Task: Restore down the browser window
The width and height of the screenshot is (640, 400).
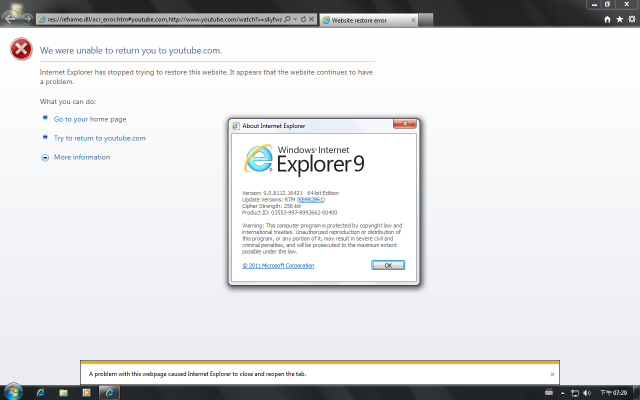Action: click(607, 4)
